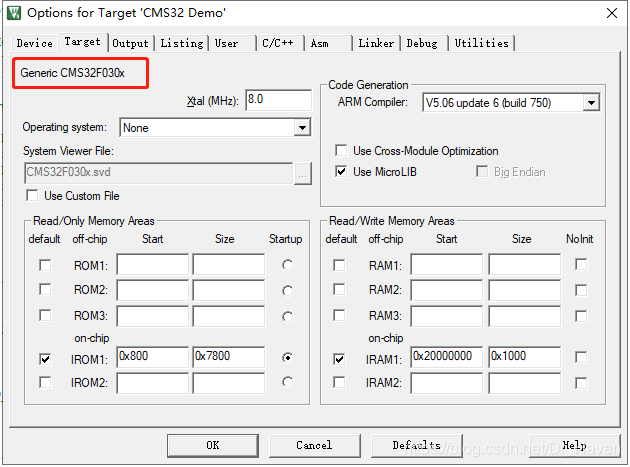Enable NoInit for RAM2

click(581, 290)
